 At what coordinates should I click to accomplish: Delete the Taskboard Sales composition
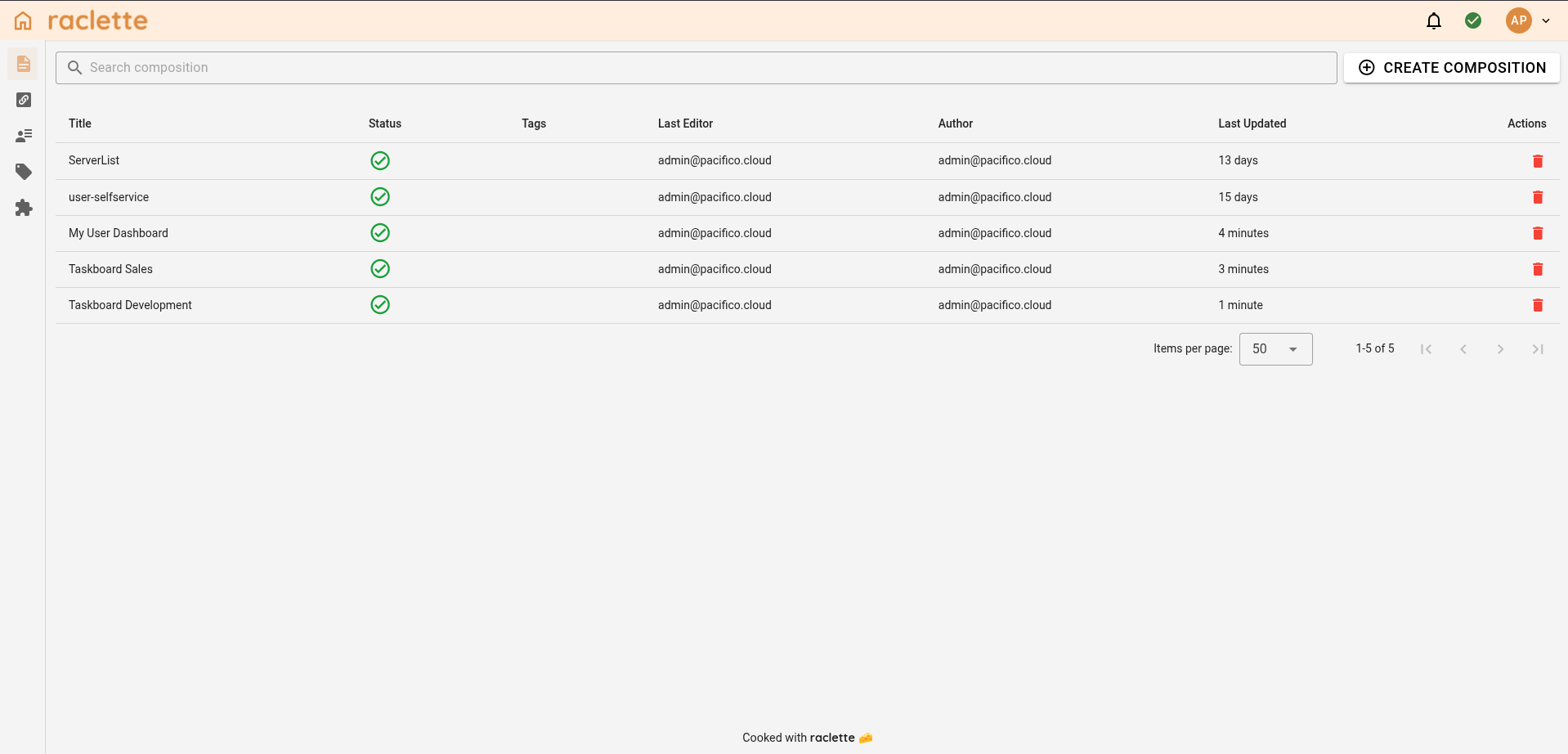click(1537, 269)
